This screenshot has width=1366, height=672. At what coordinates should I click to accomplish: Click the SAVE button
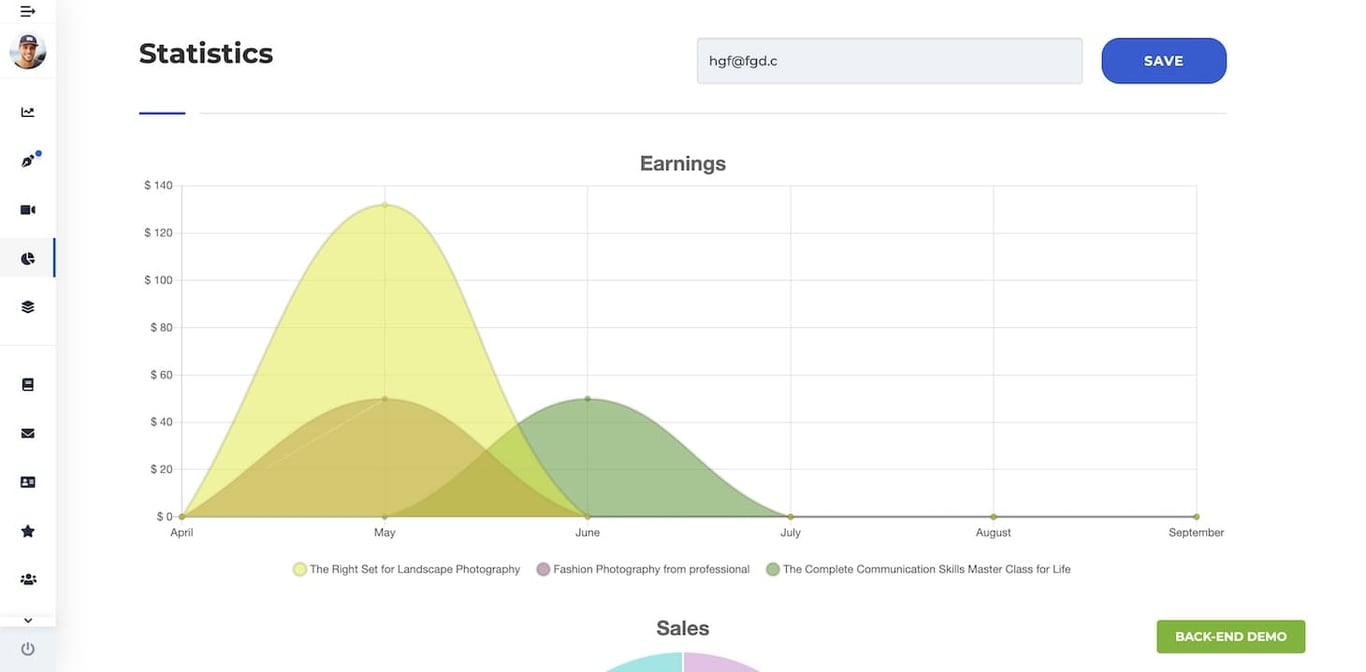[1163, 60]
